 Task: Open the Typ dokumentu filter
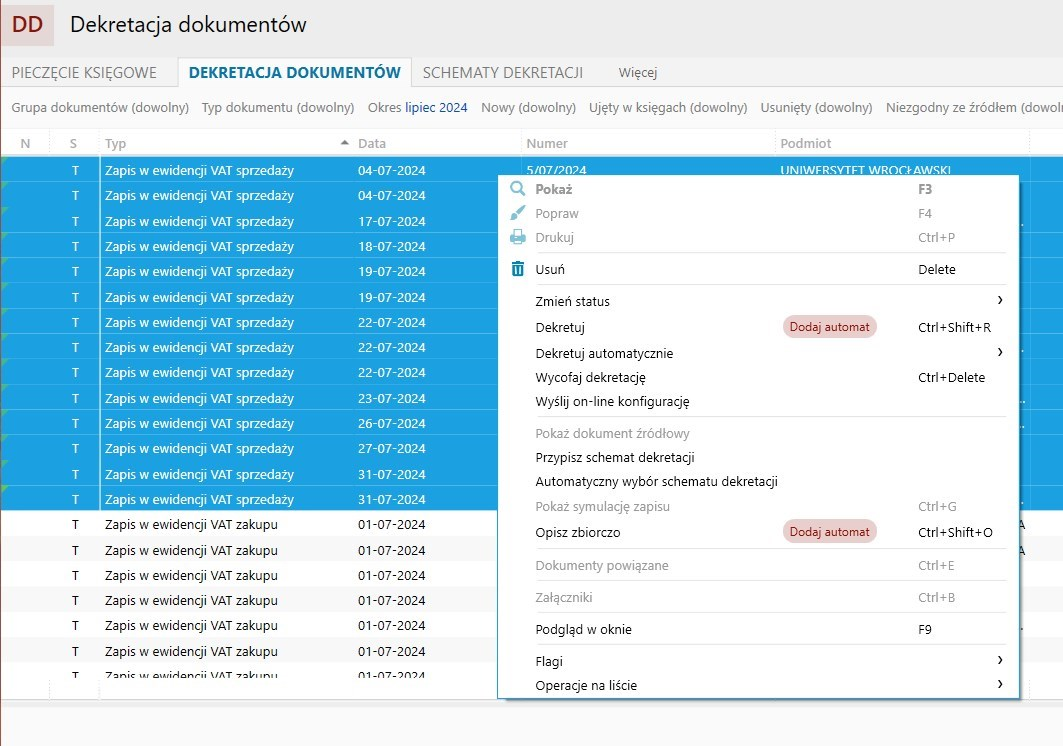click(277, 108)
